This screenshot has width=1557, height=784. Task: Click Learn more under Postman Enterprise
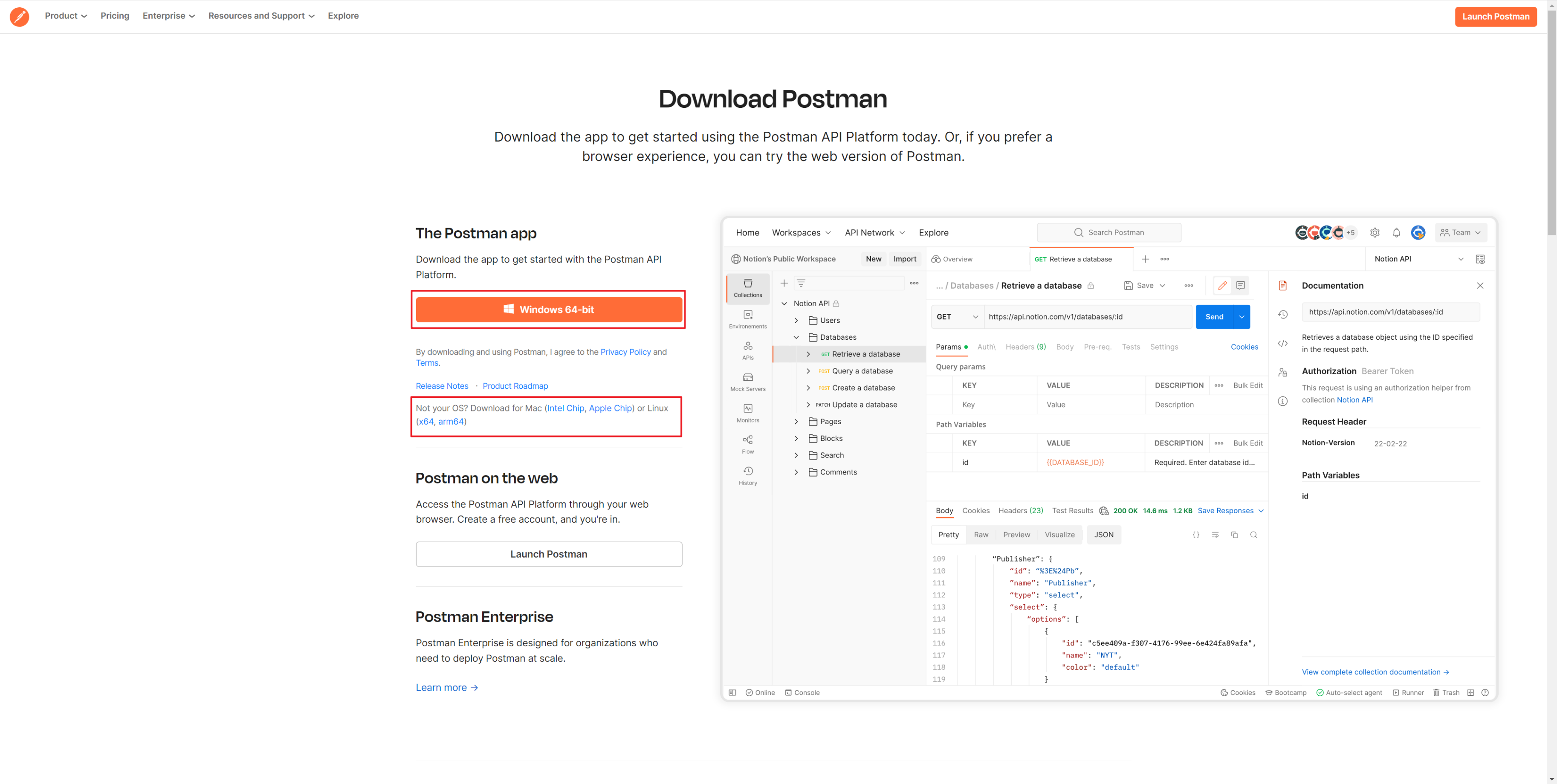447,688
